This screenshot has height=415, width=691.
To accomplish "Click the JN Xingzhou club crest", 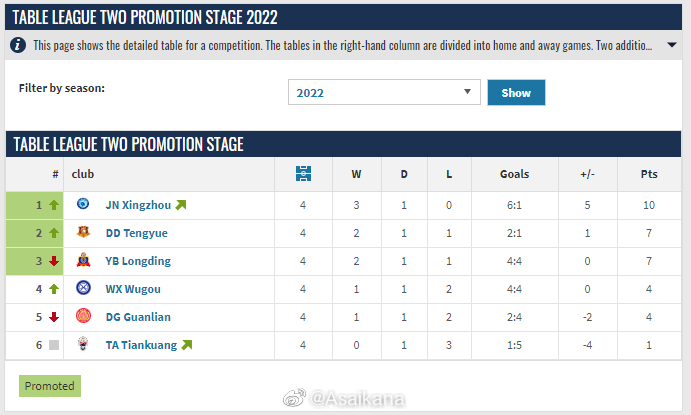I will click(x=83, y=204).
